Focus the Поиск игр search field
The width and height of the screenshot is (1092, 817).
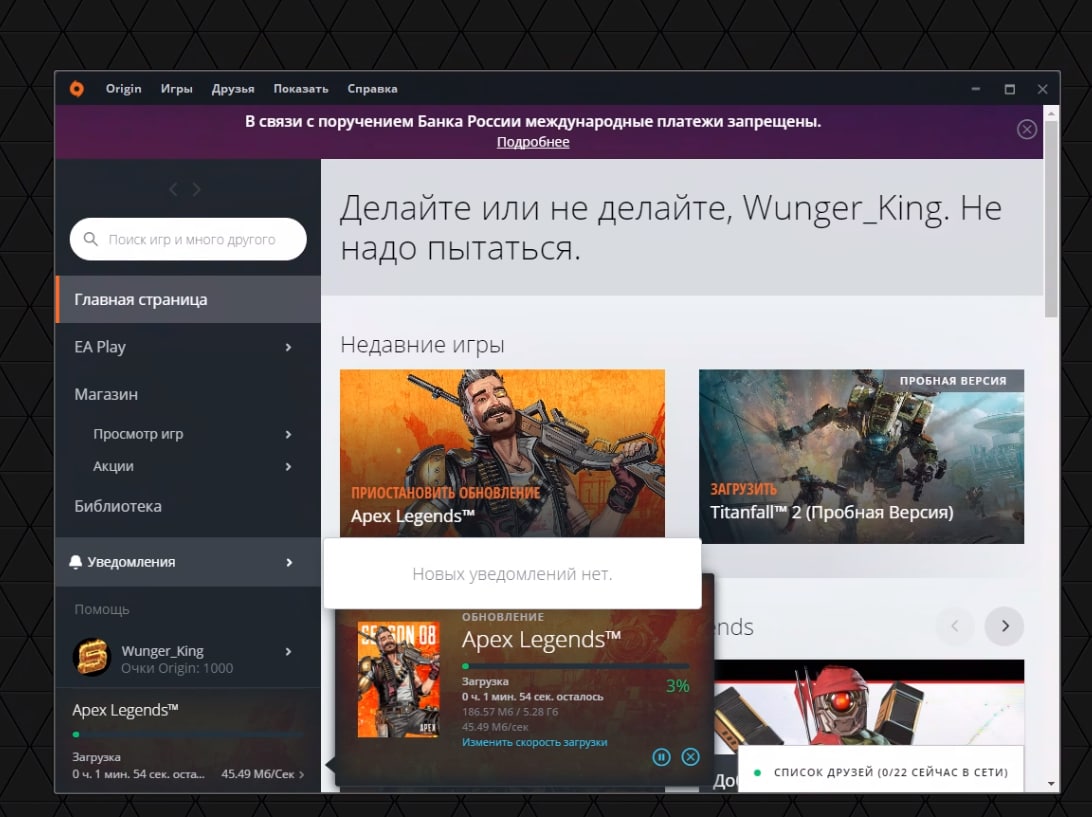point(188,239)
